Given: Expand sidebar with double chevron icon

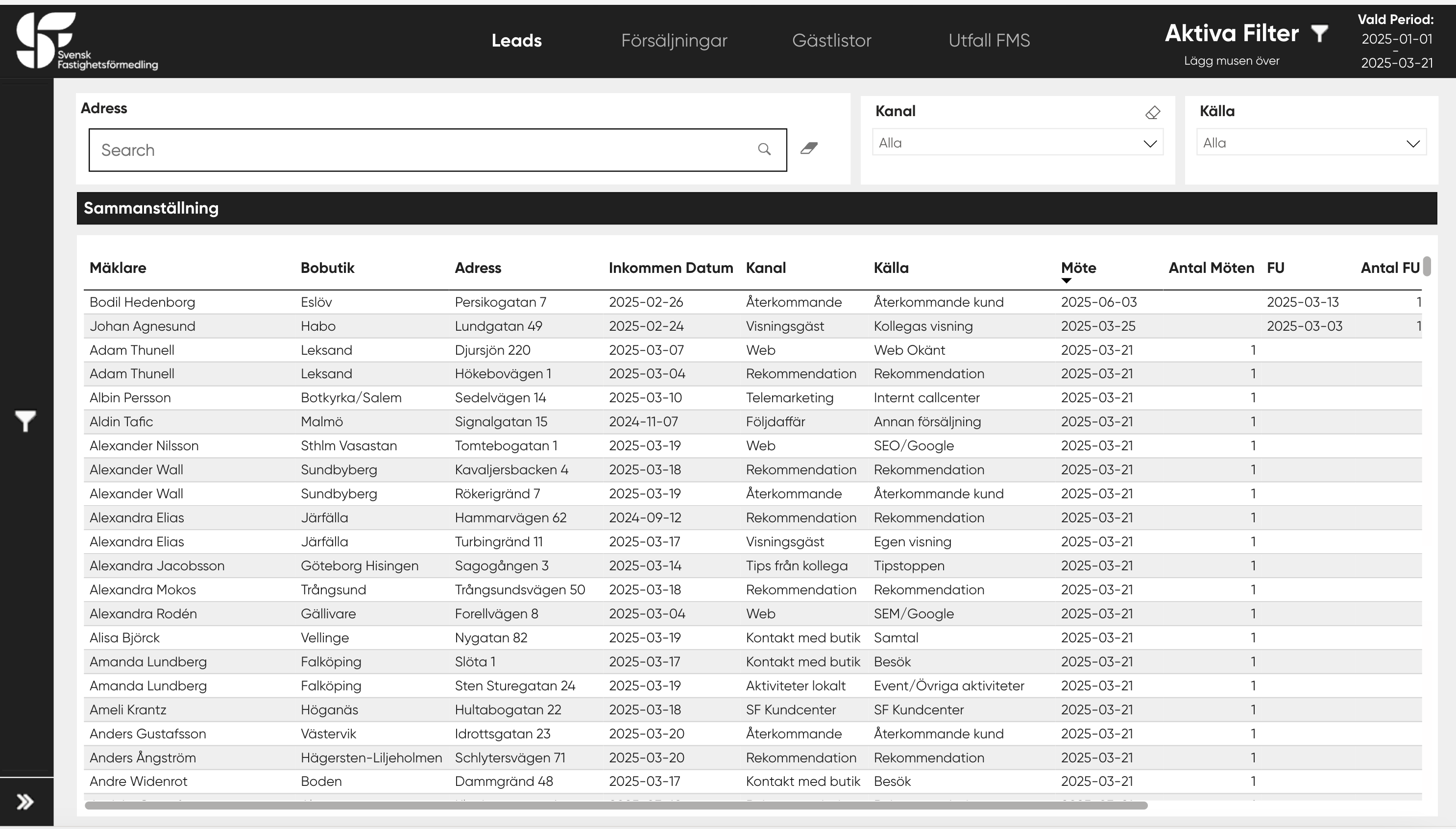Looking at the screenshot, I should click(25, 802).
